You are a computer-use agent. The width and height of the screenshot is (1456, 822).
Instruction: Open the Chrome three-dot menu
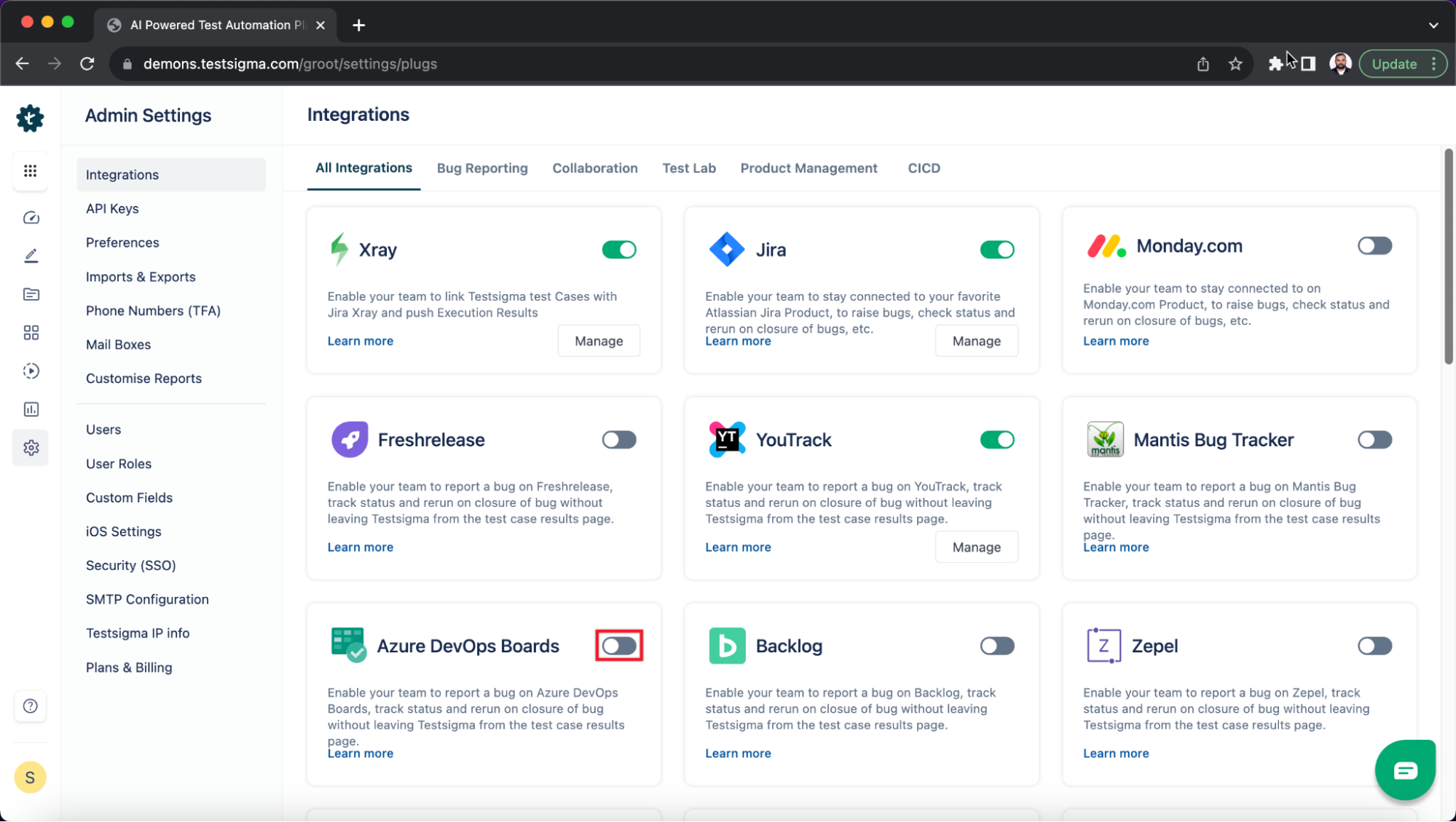click(x=1433, y=64)
